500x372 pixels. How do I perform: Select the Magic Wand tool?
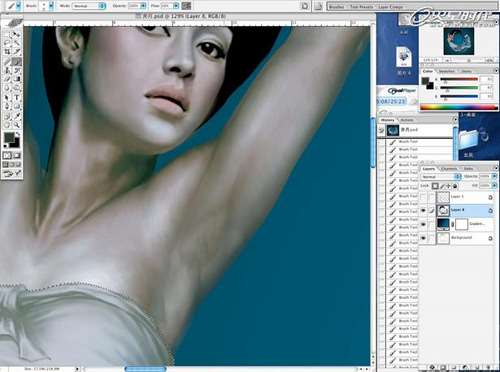click(x=16, y=43)
